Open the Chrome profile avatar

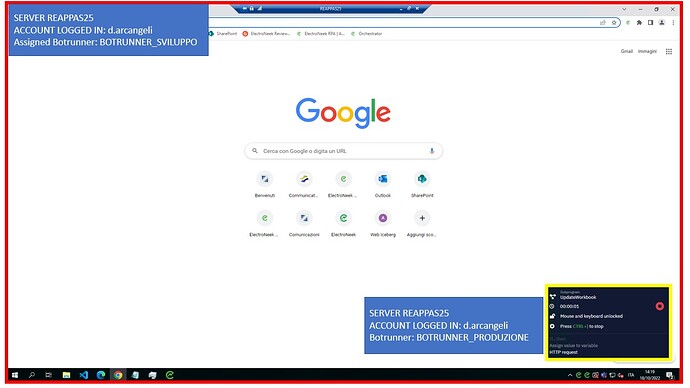pyautogui.click(x=661, y=22)
